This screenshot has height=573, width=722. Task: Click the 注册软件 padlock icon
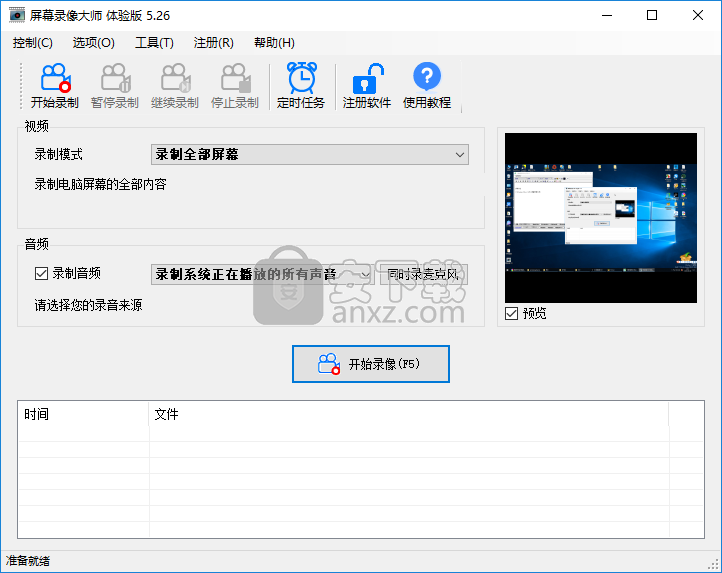point(367,86)
